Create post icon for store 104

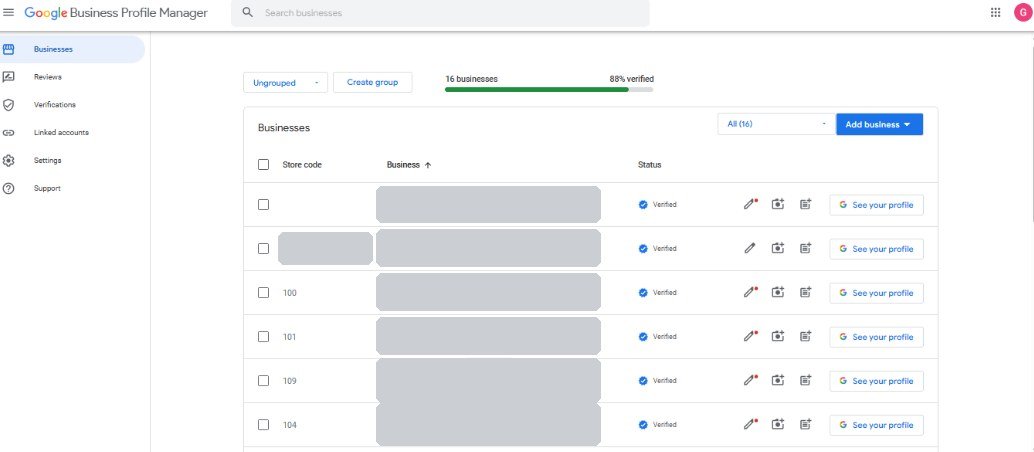point(805,425)
